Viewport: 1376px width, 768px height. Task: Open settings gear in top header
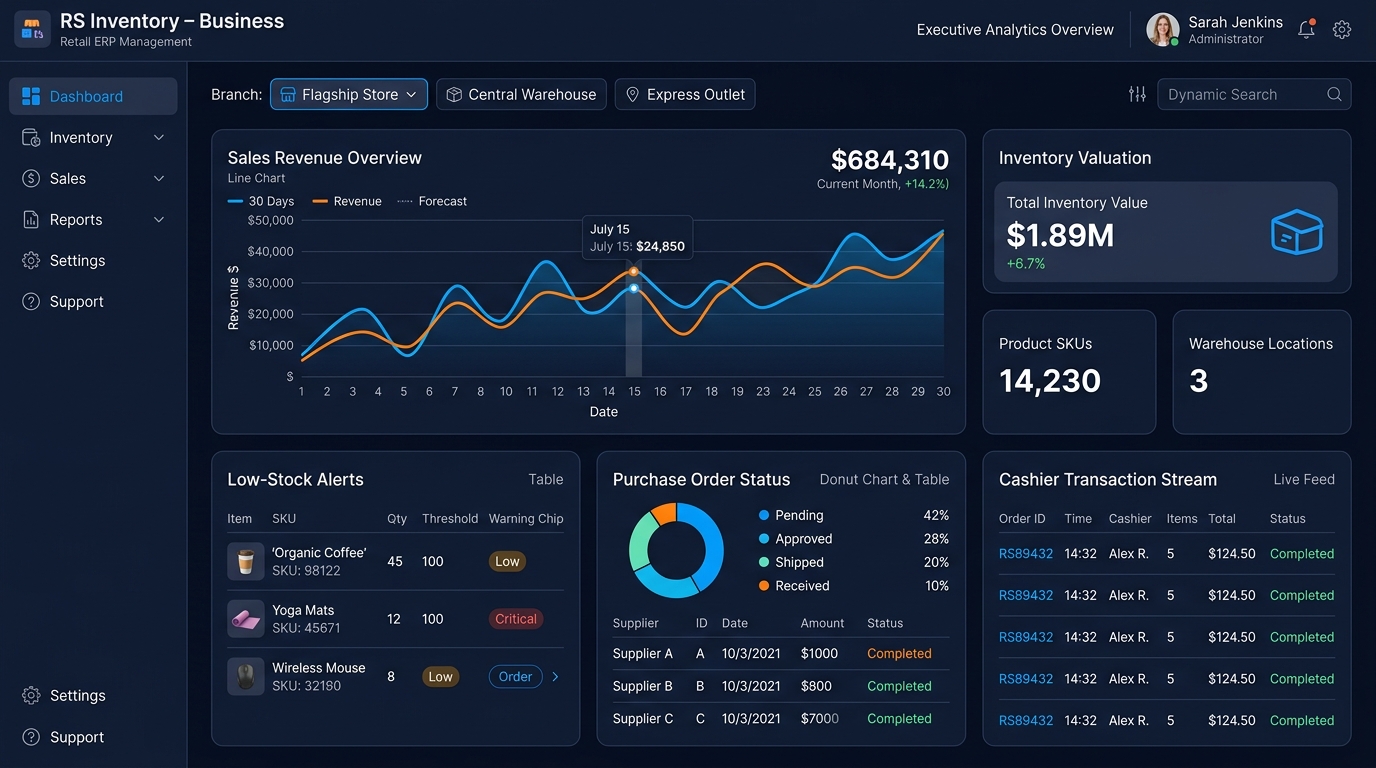(x=1342, y=30)
